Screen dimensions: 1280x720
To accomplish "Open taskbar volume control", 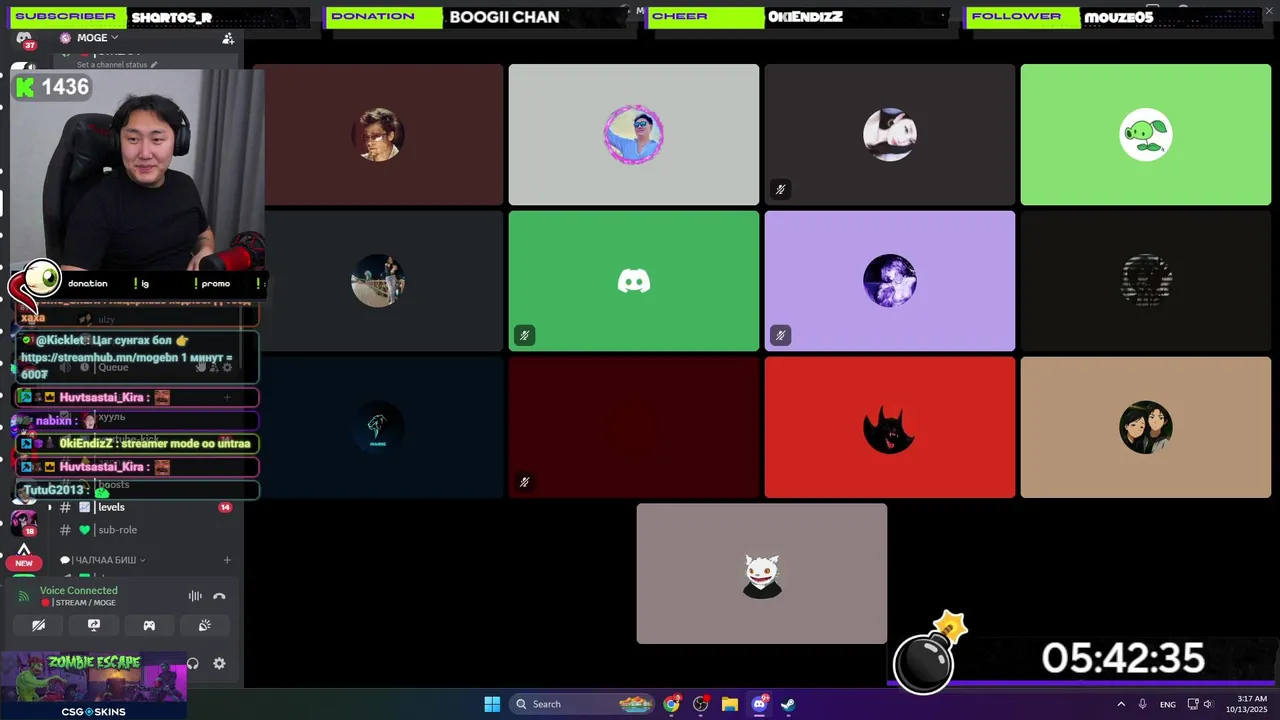I will (1208, 704).
